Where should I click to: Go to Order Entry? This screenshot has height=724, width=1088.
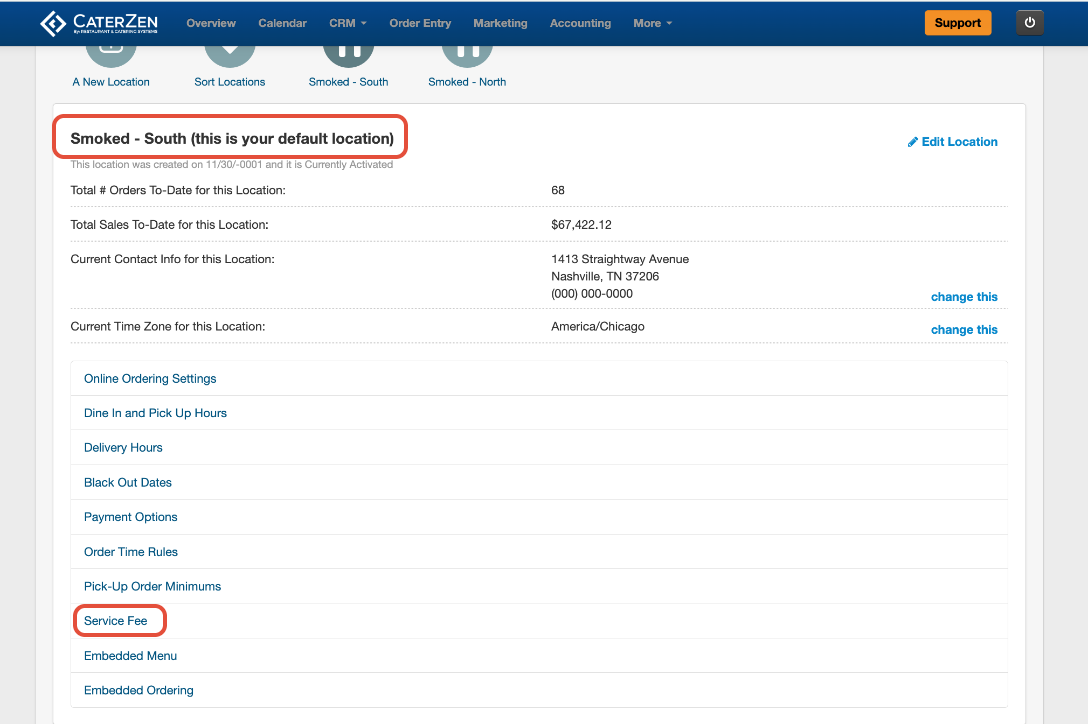pos(420,23)
